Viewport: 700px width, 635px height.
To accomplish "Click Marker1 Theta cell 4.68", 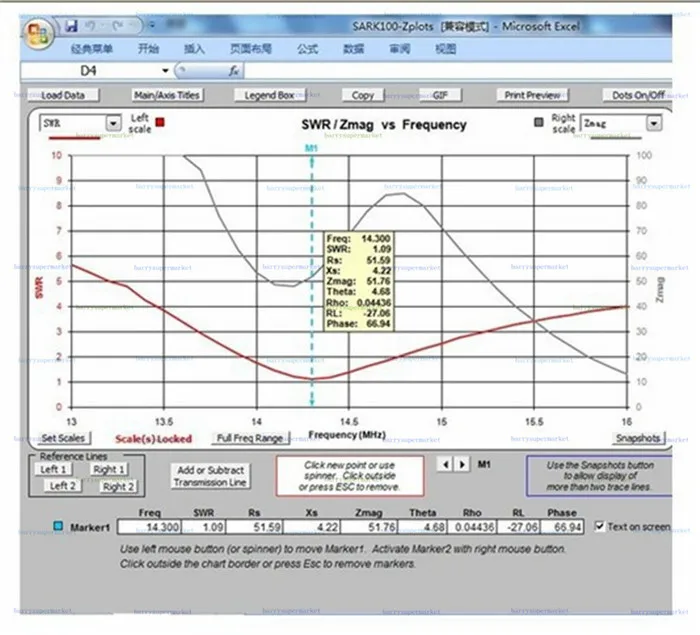I will pyautogui.click(x=422, y=527).
